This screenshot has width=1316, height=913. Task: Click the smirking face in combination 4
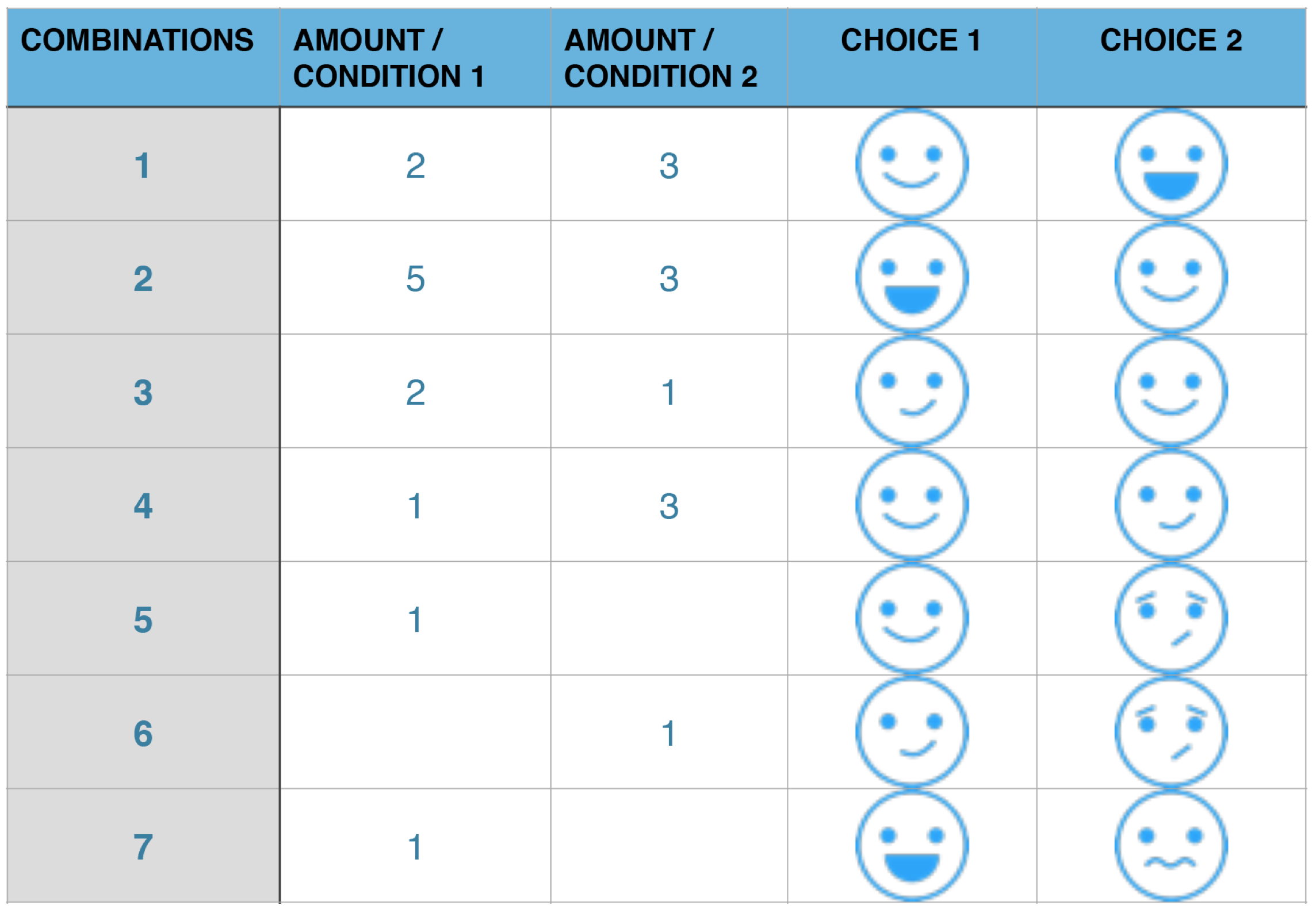click(1170, 505)
